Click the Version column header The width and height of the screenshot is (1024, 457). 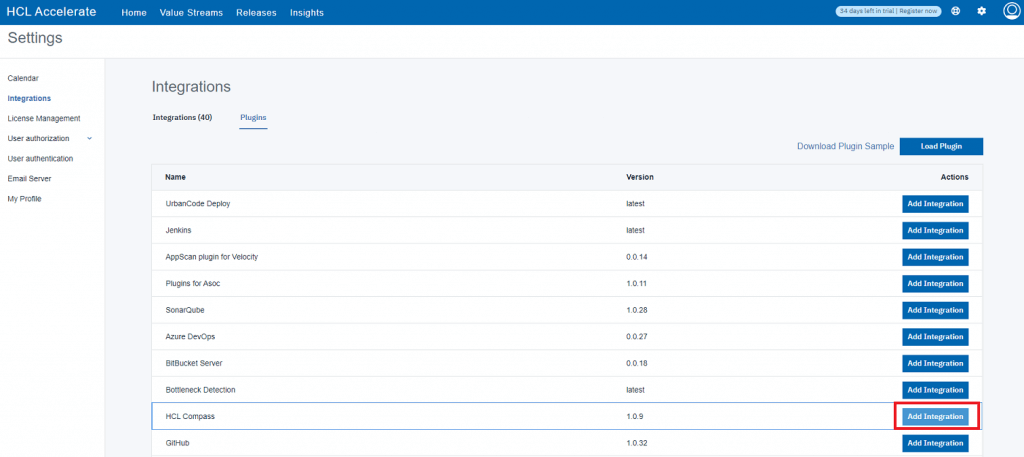pyautogui.click(x=640, y=178)
